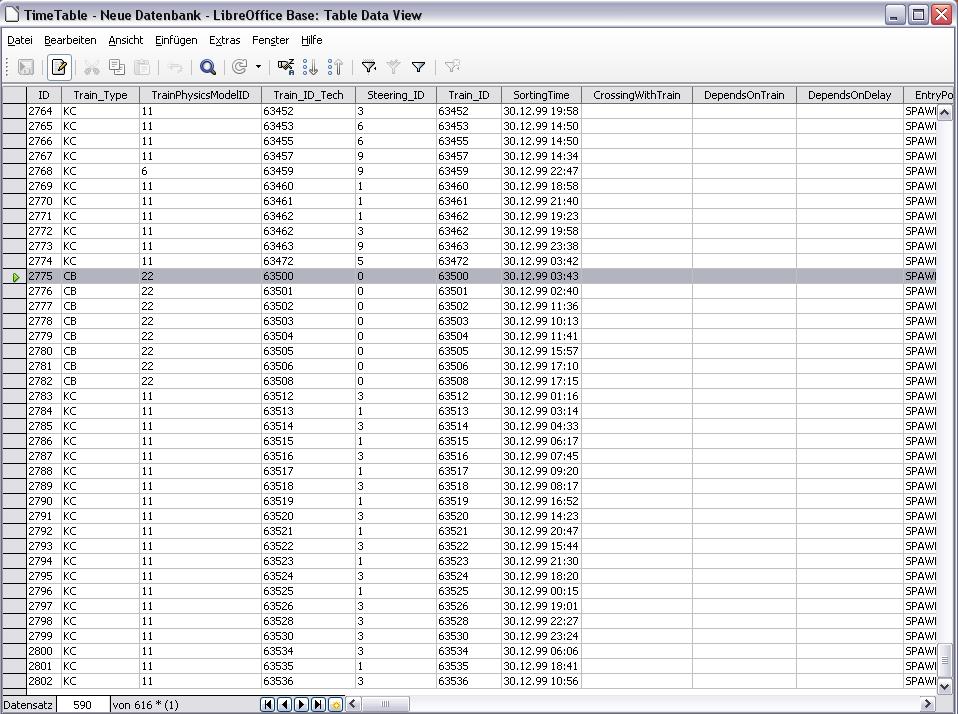Select row header of record 2764

[14, 111]
